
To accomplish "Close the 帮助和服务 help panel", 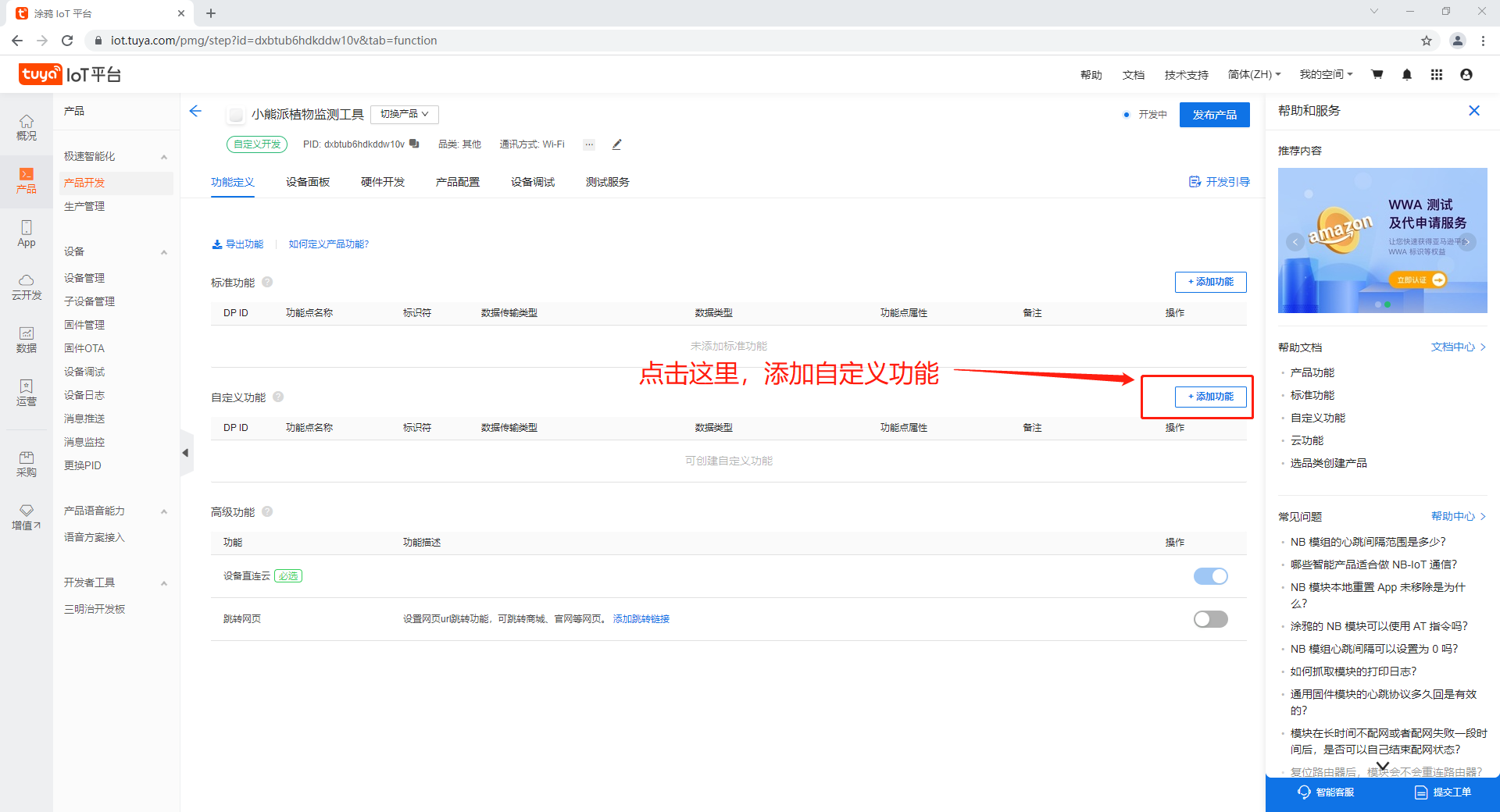I will pyautogui.click(x=1473, y=111).
